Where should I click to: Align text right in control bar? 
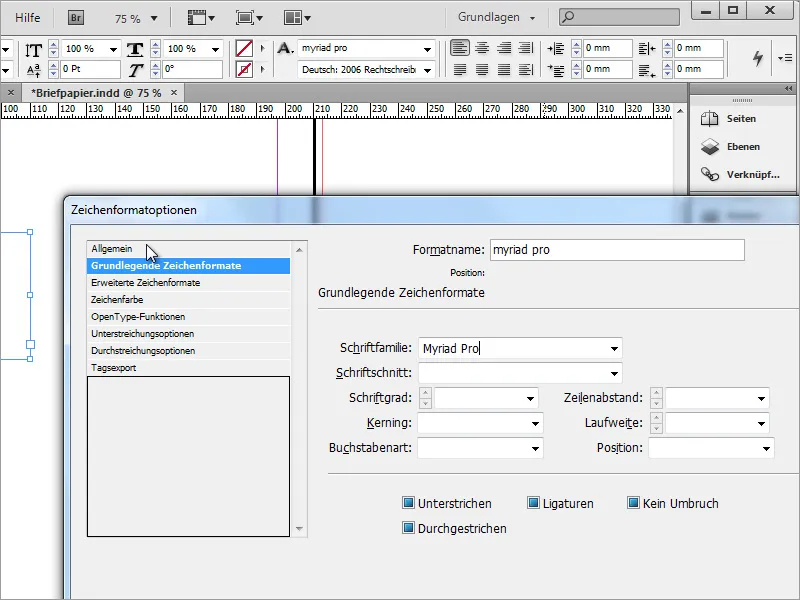coord(504,48)
